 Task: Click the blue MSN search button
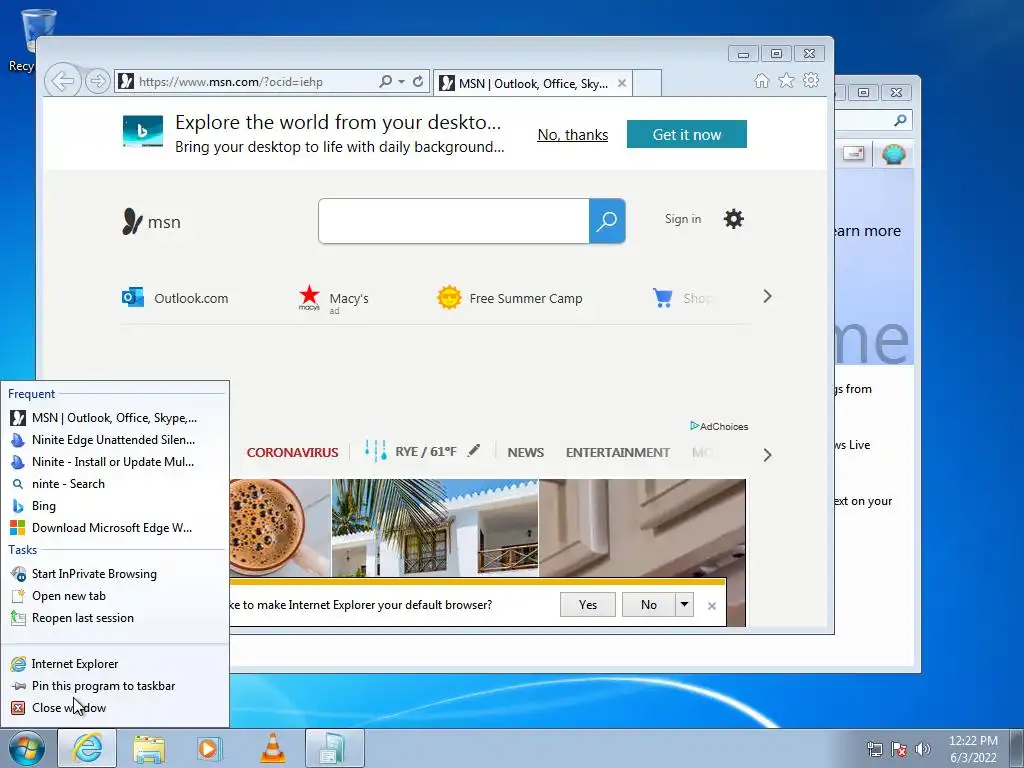pos(607,221)
